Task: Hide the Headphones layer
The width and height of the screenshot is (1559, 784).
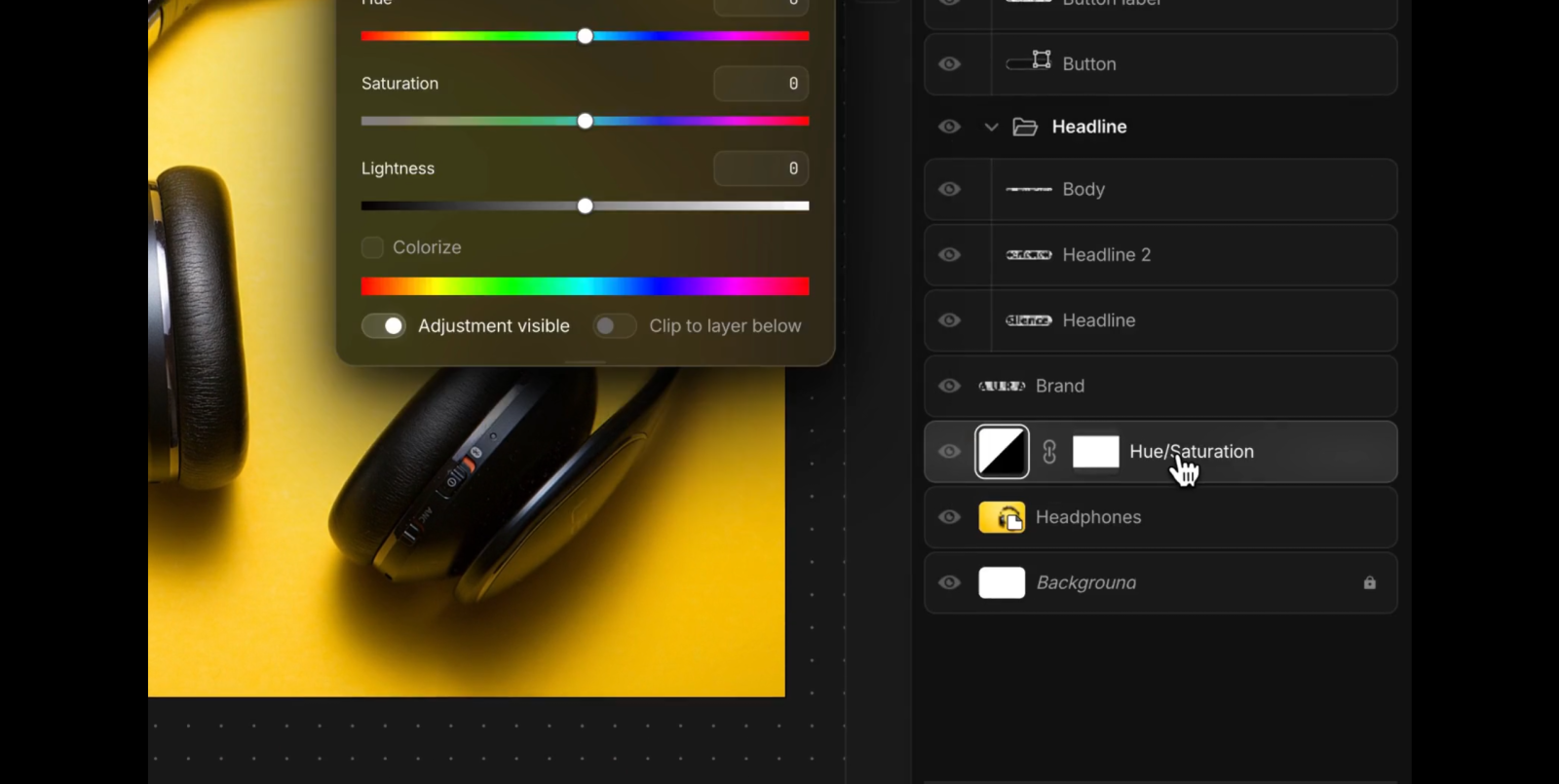Action: 949,517
